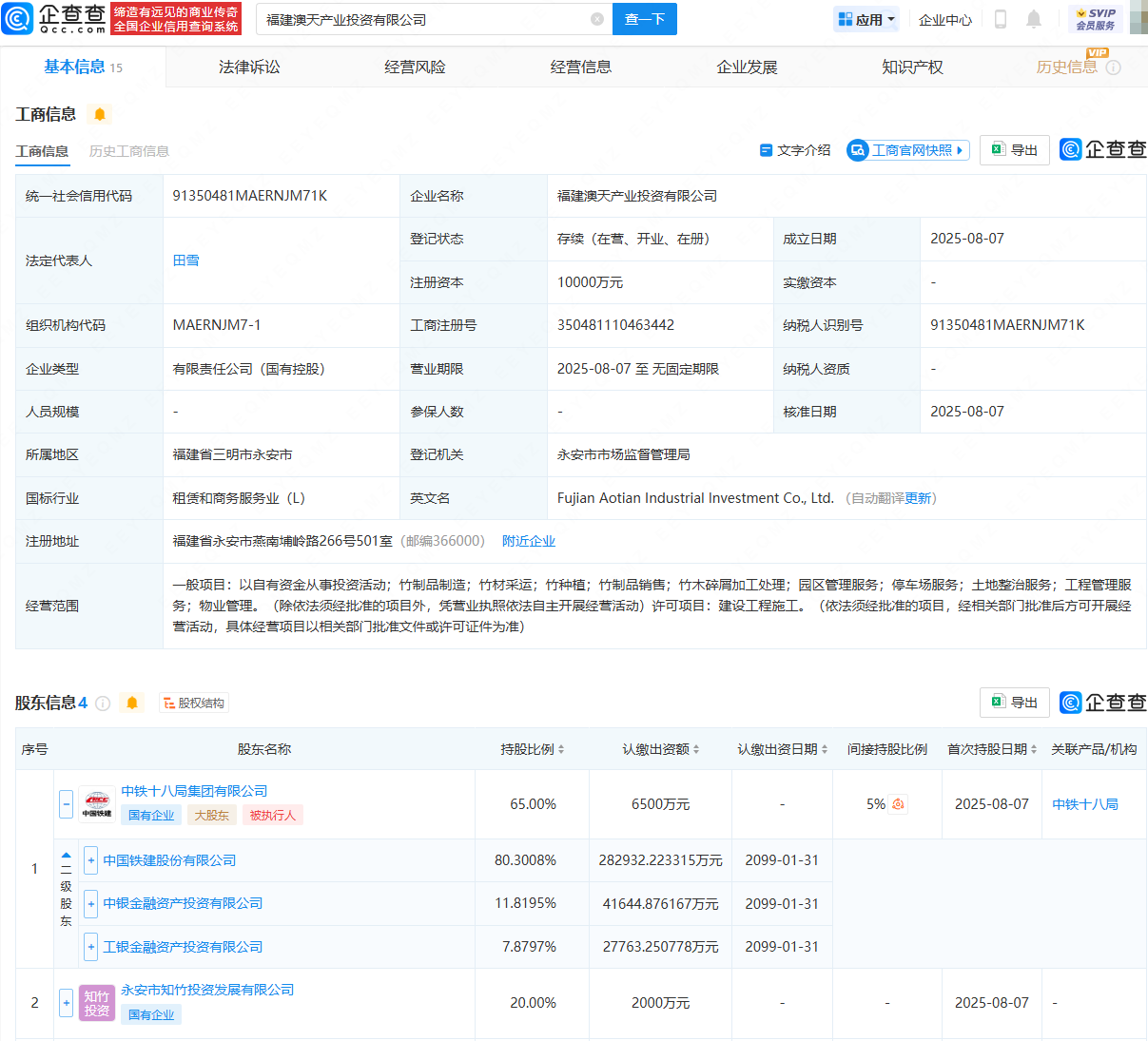The height and width of the screenshot is (1041, 1148).
Task: Expand the 中银金融资产投资有限公司 row
Action: pos(91,903)
